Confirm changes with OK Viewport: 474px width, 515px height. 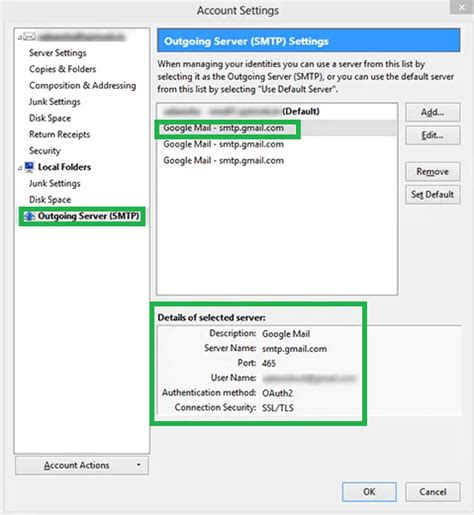369,492
